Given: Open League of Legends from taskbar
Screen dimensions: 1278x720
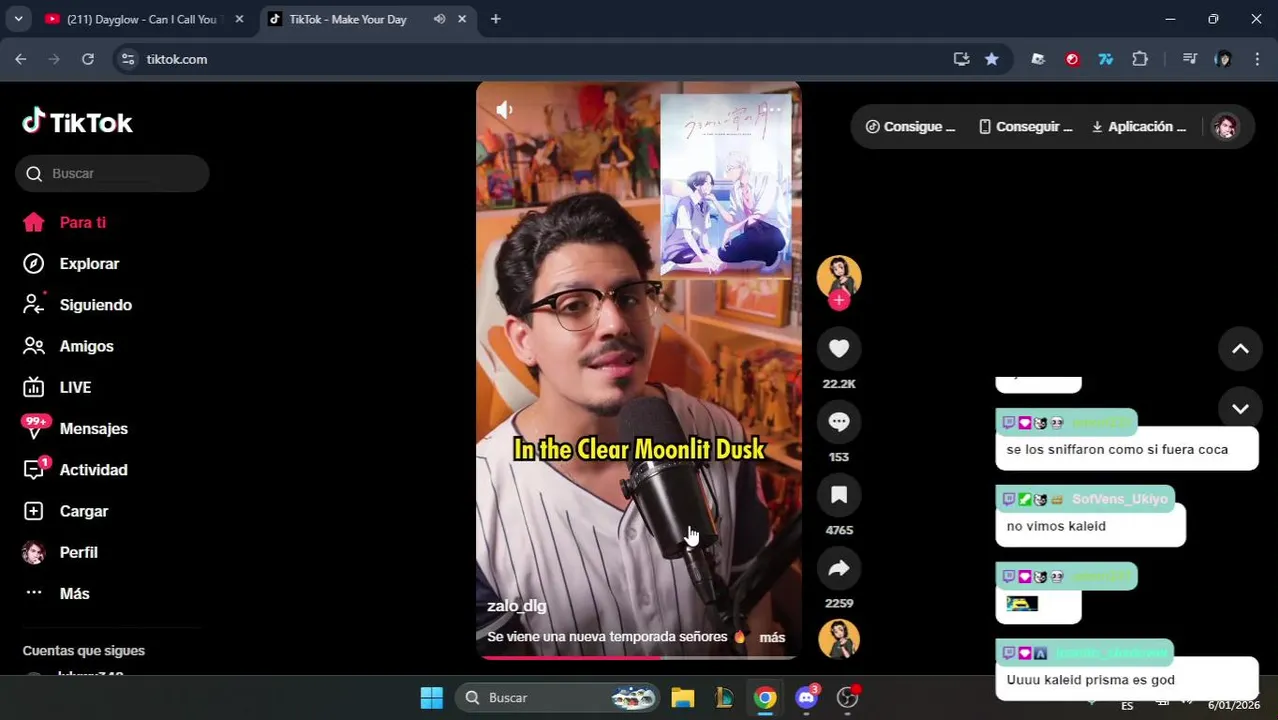Looking at the screenshot, I should [x=724, y=697].
